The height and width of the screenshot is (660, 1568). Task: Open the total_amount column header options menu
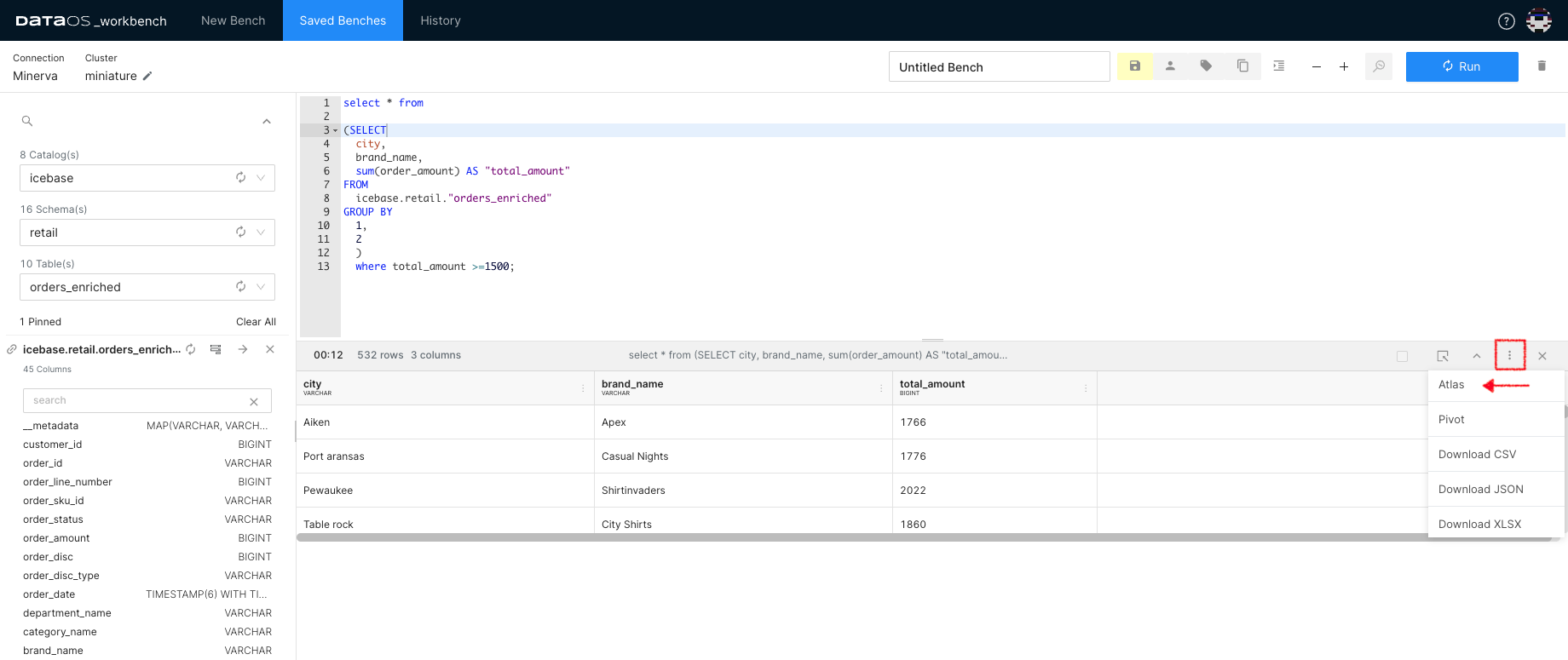click(x=1086, y=388)
